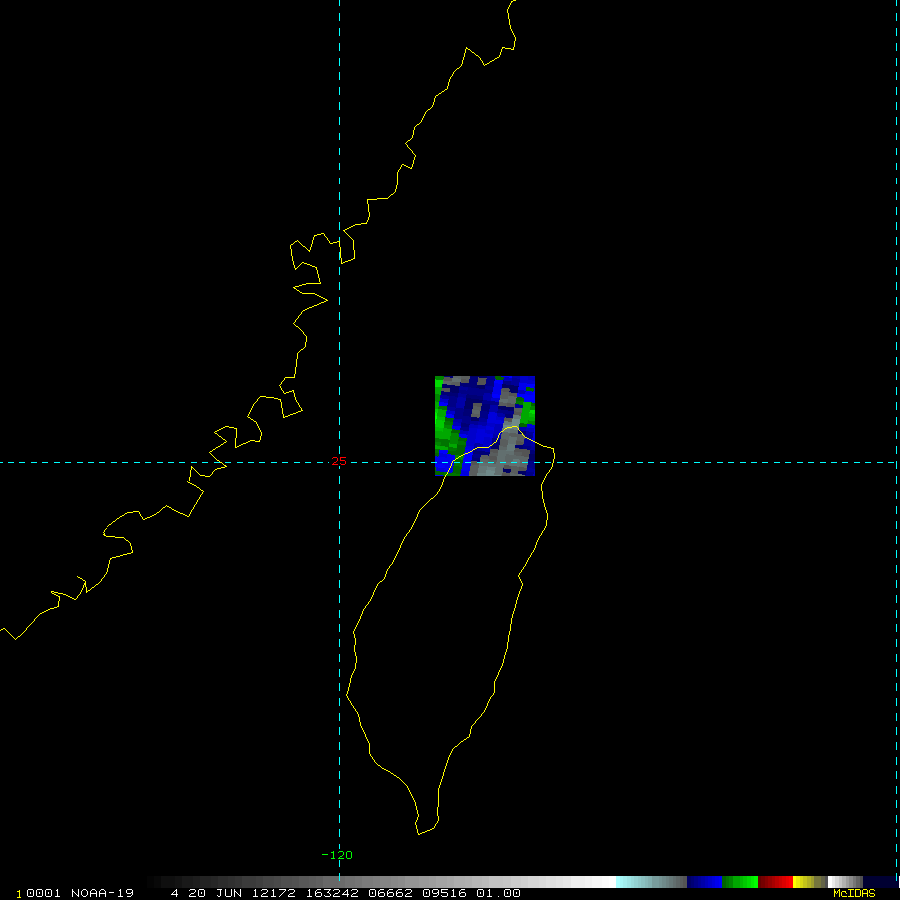
Task: Click the red 25 latitude label
Action: [338, 461]
